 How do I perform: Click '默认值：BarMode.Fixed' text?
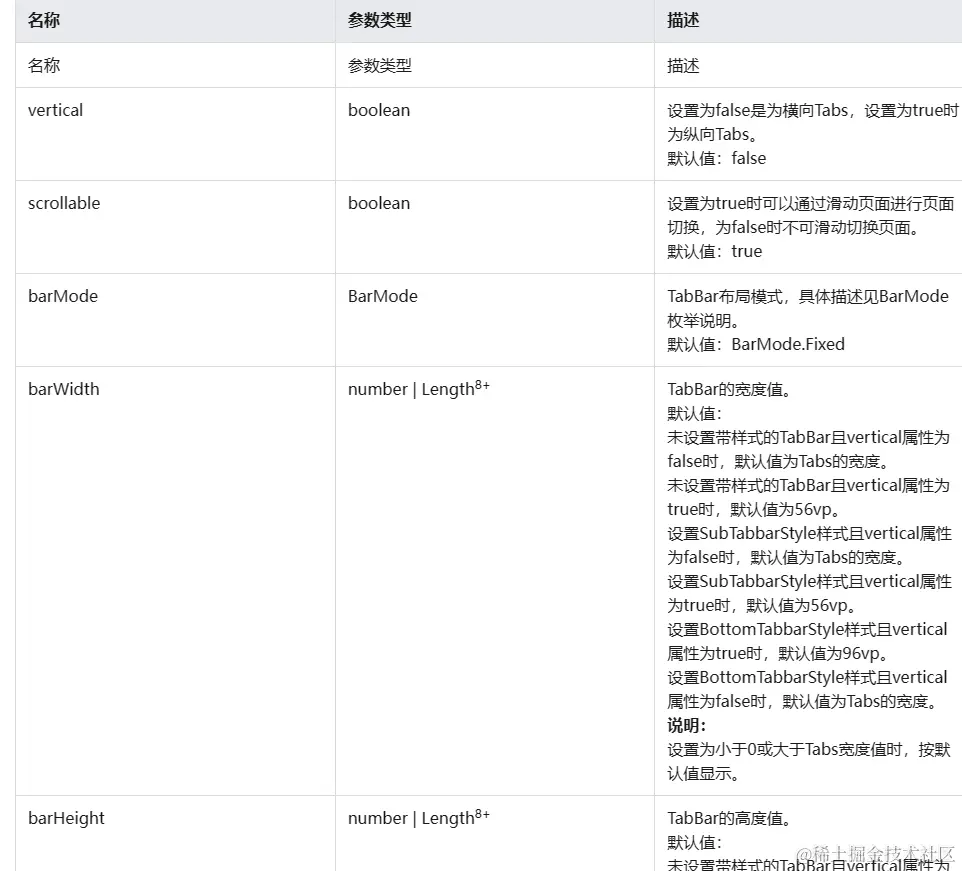pos(756,344)
